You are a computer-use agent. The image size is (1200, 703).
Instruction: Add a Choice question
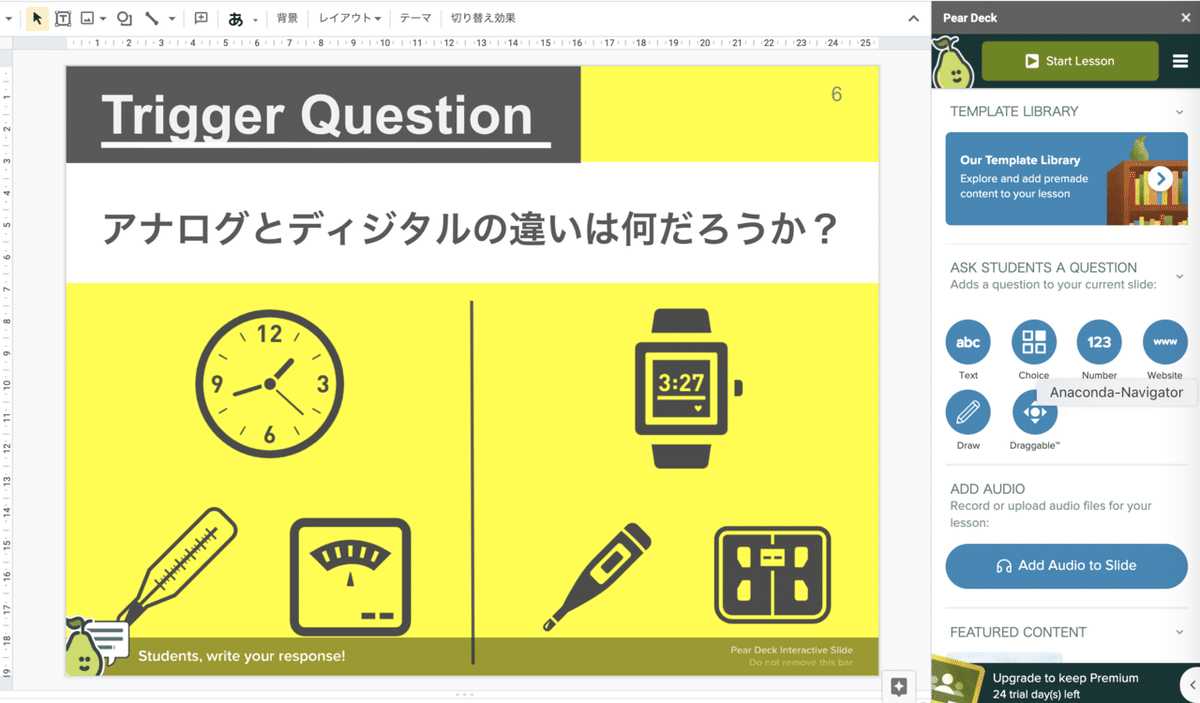pos(1034,343)
